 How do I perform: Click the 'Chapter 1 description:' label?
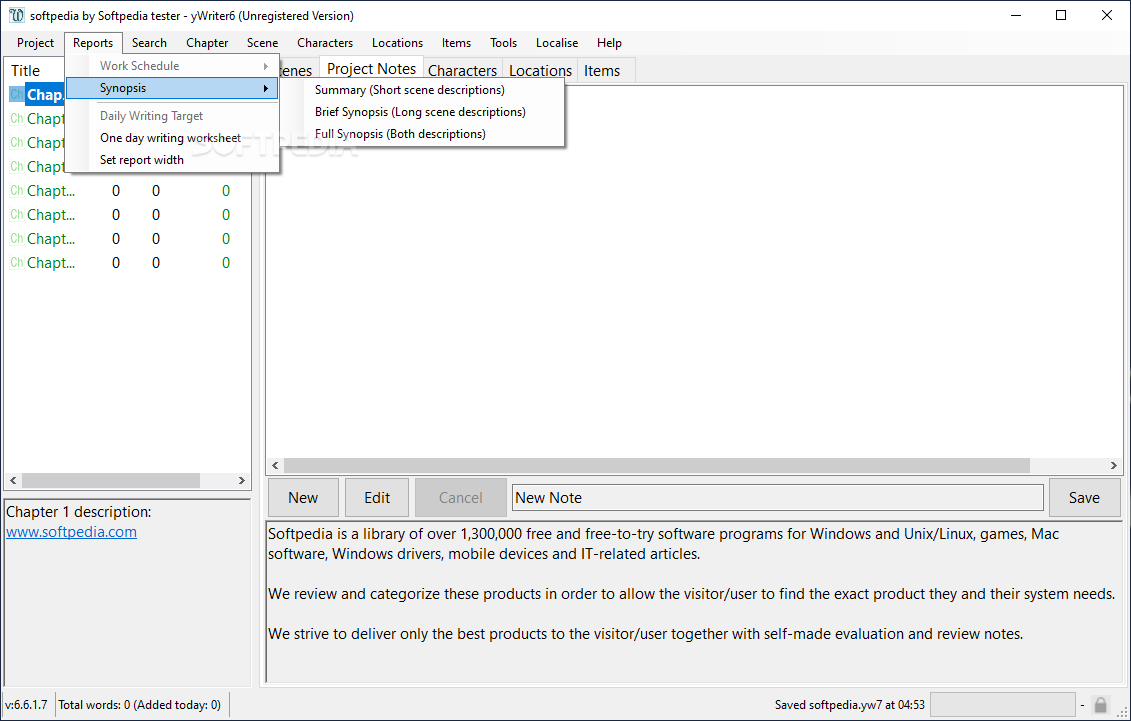coord(79,512)
